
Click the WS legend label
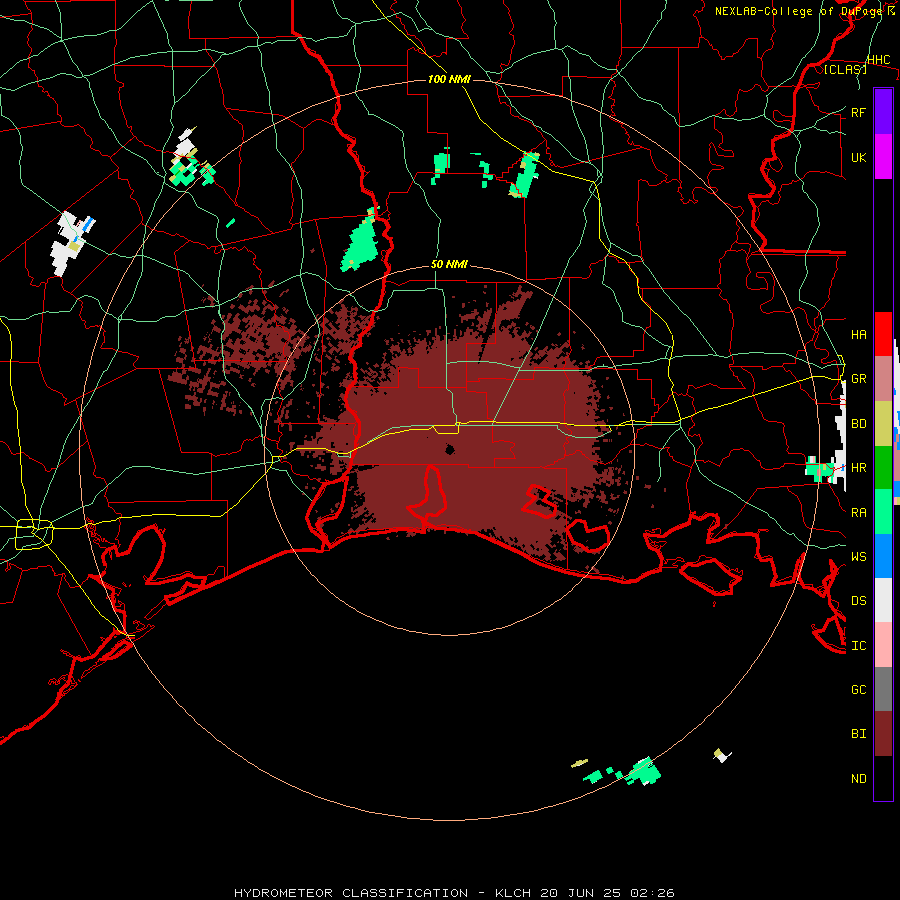pyautogui.click(x=858, y=556)
